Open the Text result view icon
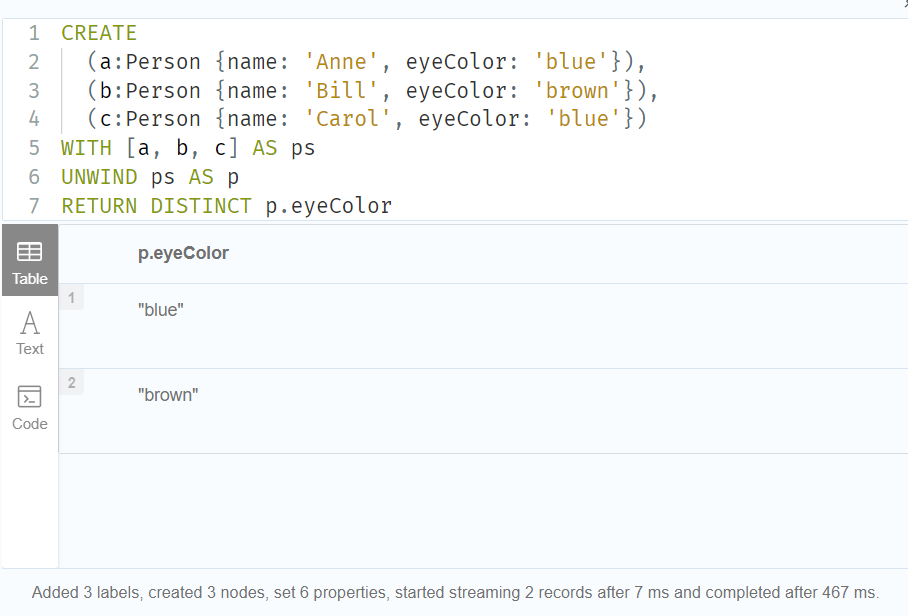908x616 pixels. coord(30,323)
